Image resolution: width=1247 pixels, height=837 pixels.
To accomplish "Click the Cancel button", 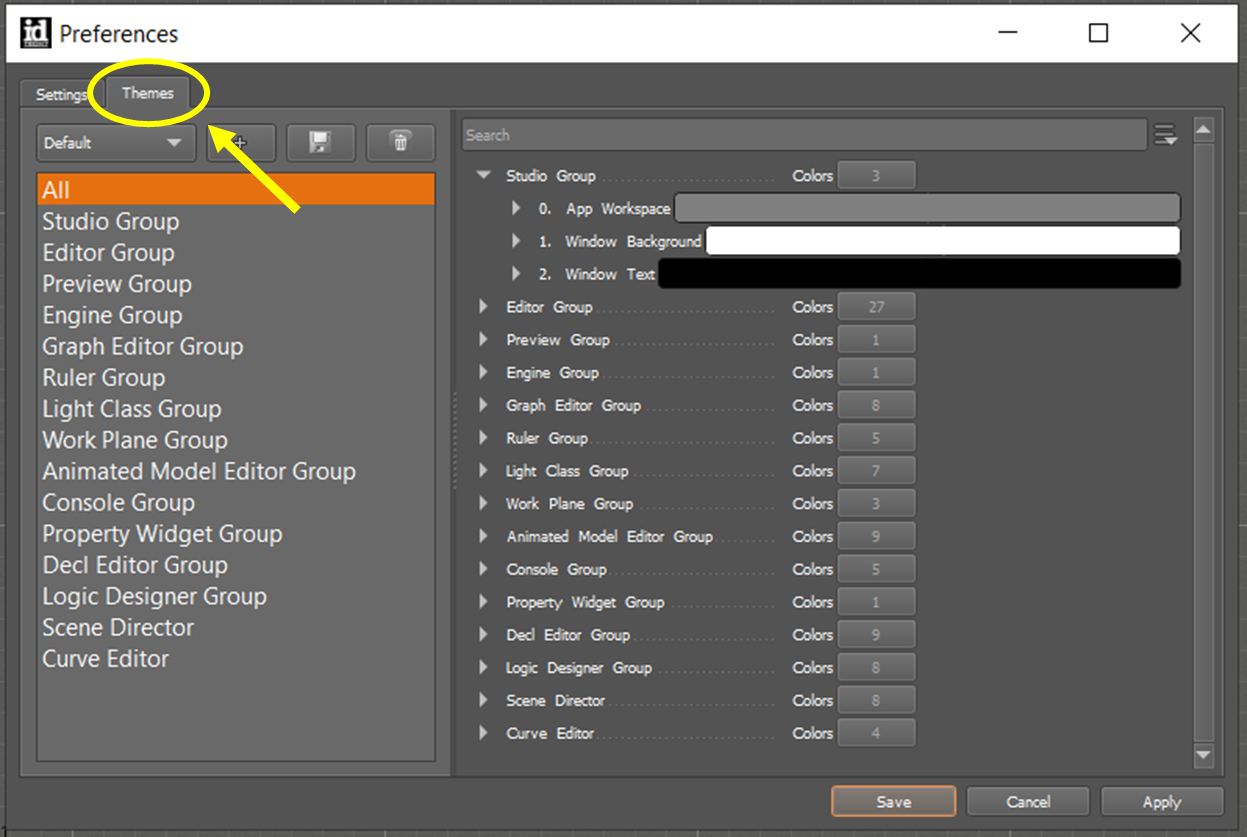I will coord(1028,802).
